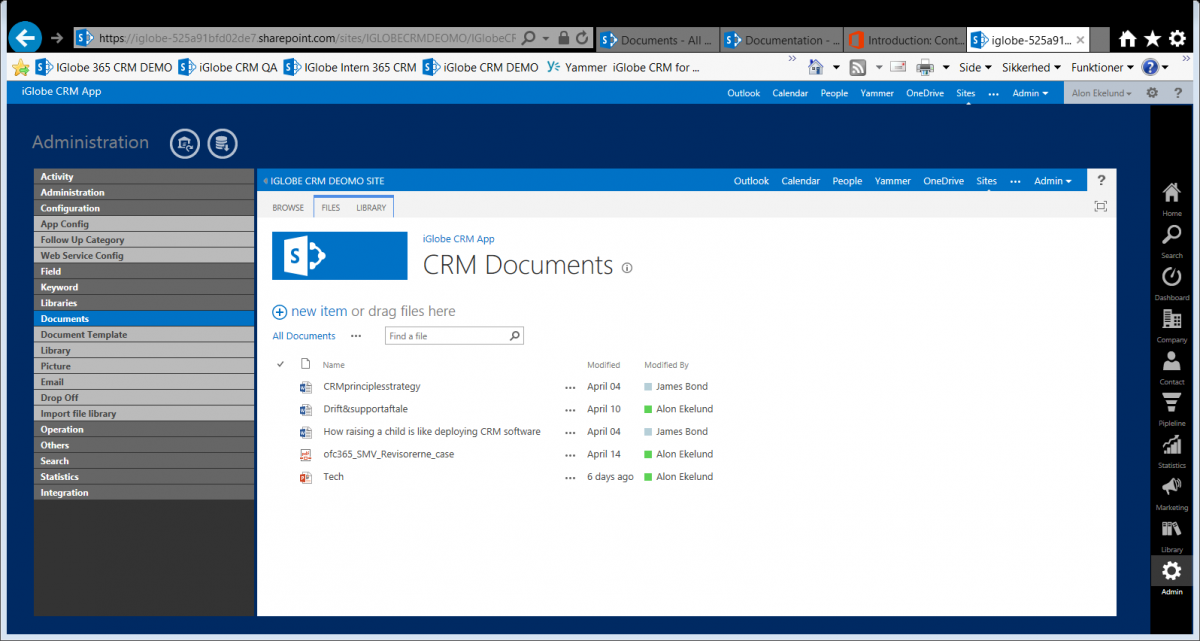The image size is (1200, 641).
Task: Open Company in the right sidebar
Action: tap(1171, 325)
